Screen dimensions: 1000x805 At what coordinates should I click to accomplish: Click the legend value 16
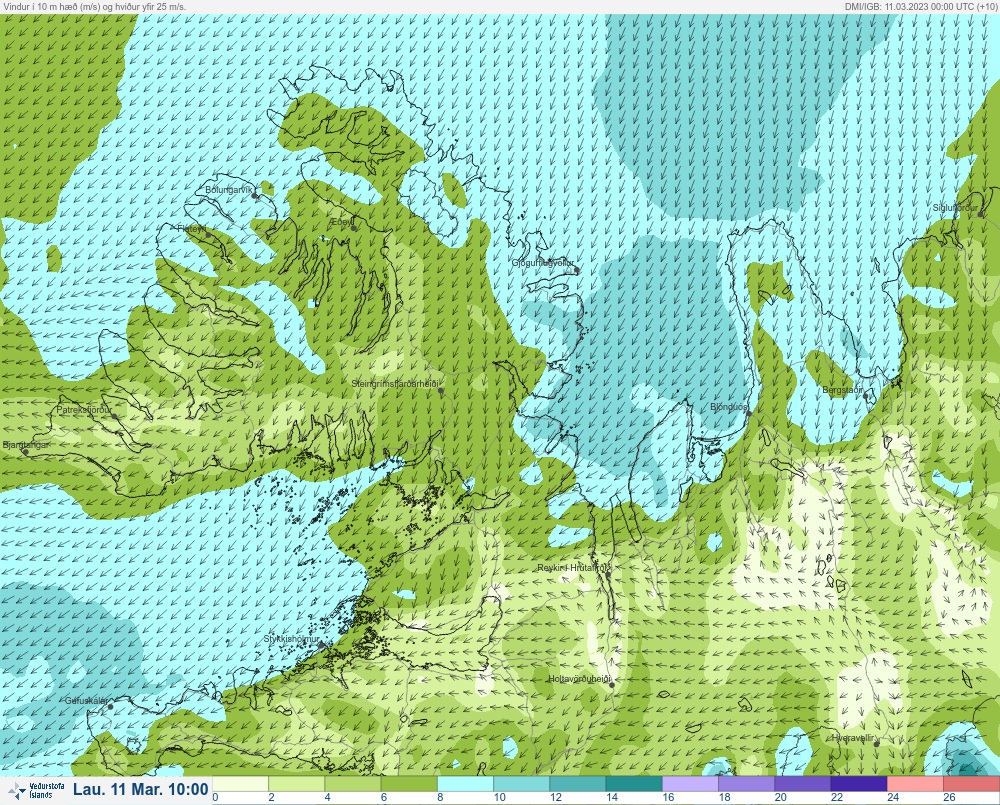click(668, 797)
